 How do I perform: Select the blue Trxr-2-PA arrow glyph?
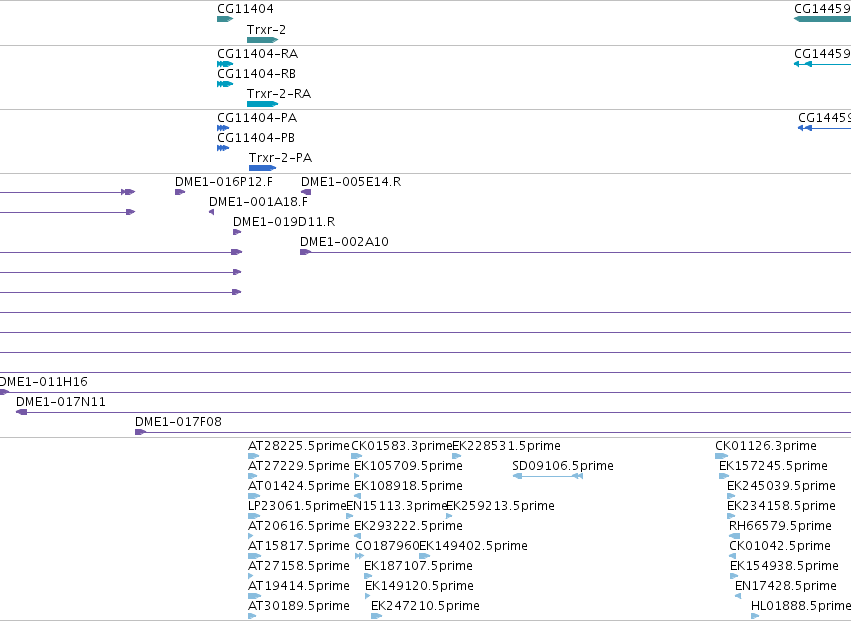pos(262,168)
